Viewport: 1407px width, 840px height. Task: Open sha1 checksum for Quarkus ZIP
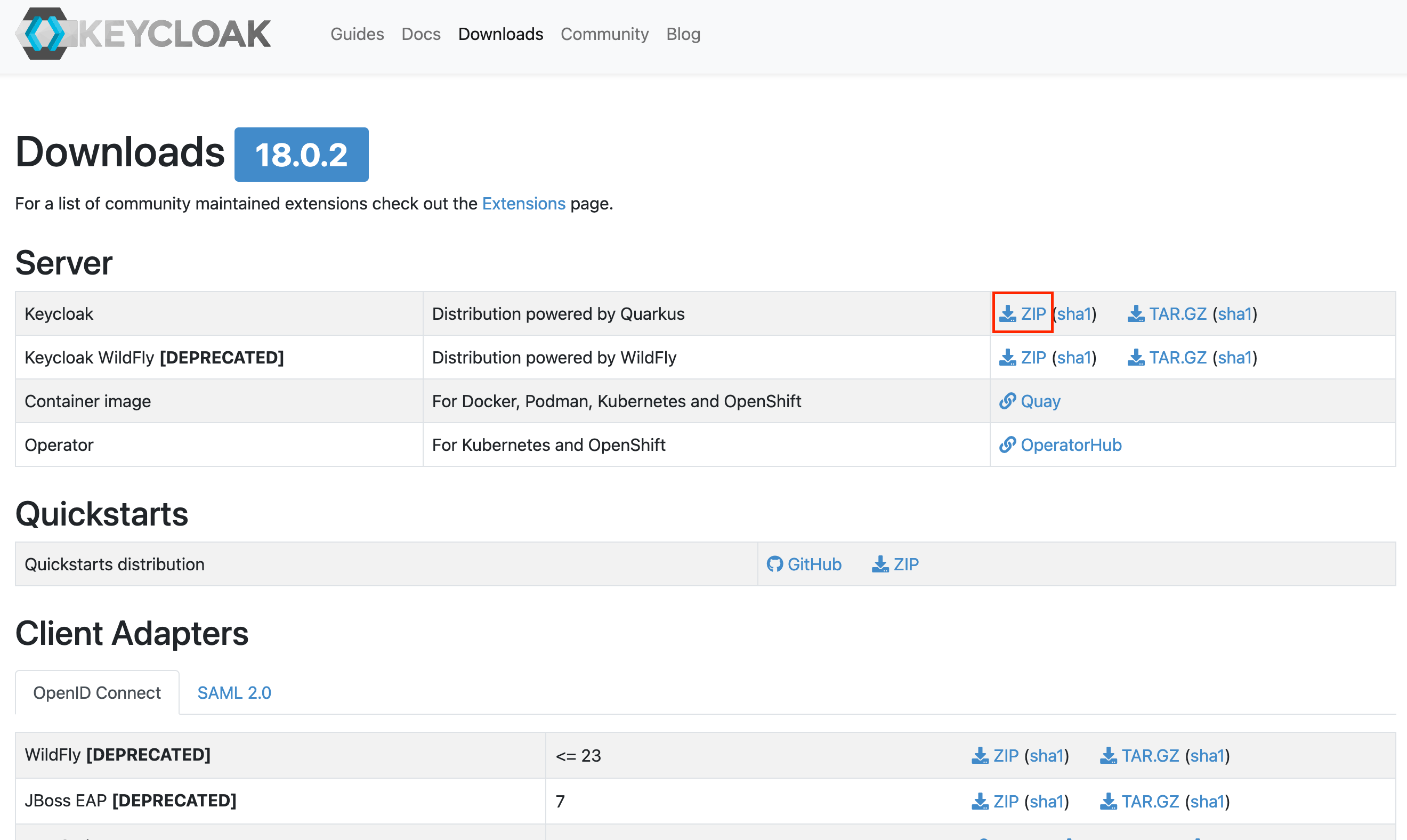1074,313
